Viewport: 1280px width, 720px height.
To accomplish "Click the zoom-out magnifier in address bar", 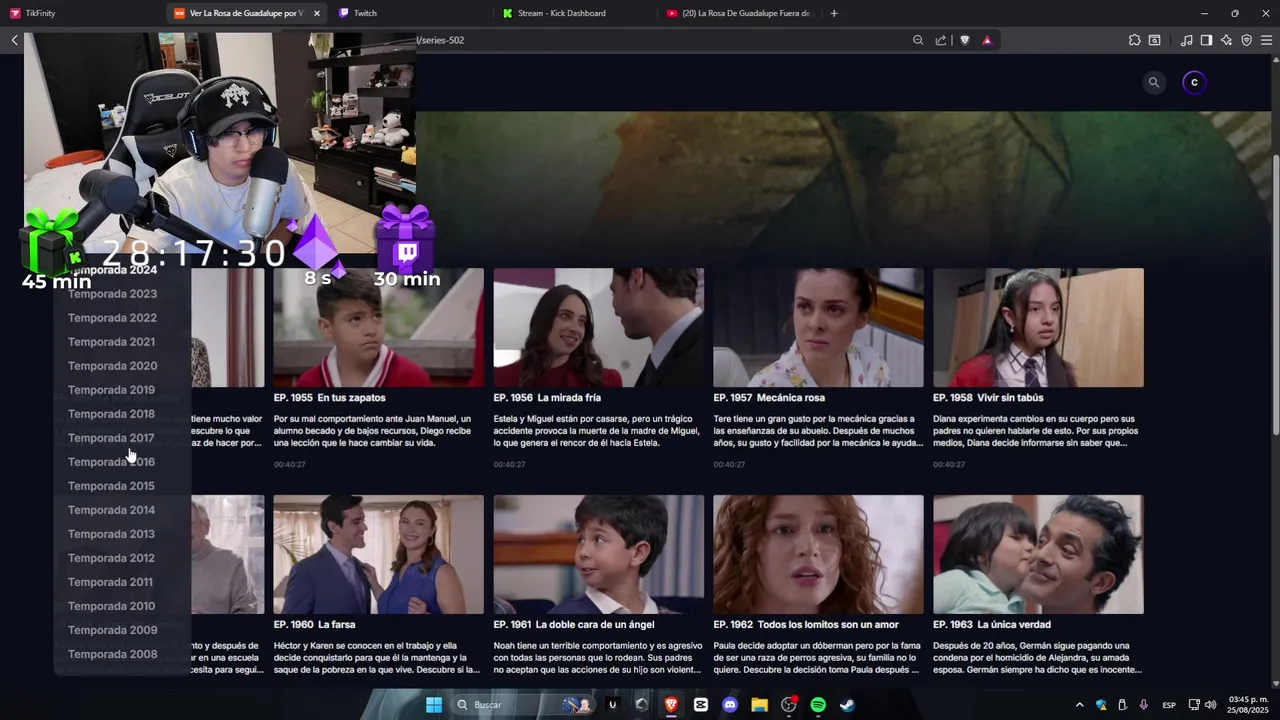I will tap(918, 40).
